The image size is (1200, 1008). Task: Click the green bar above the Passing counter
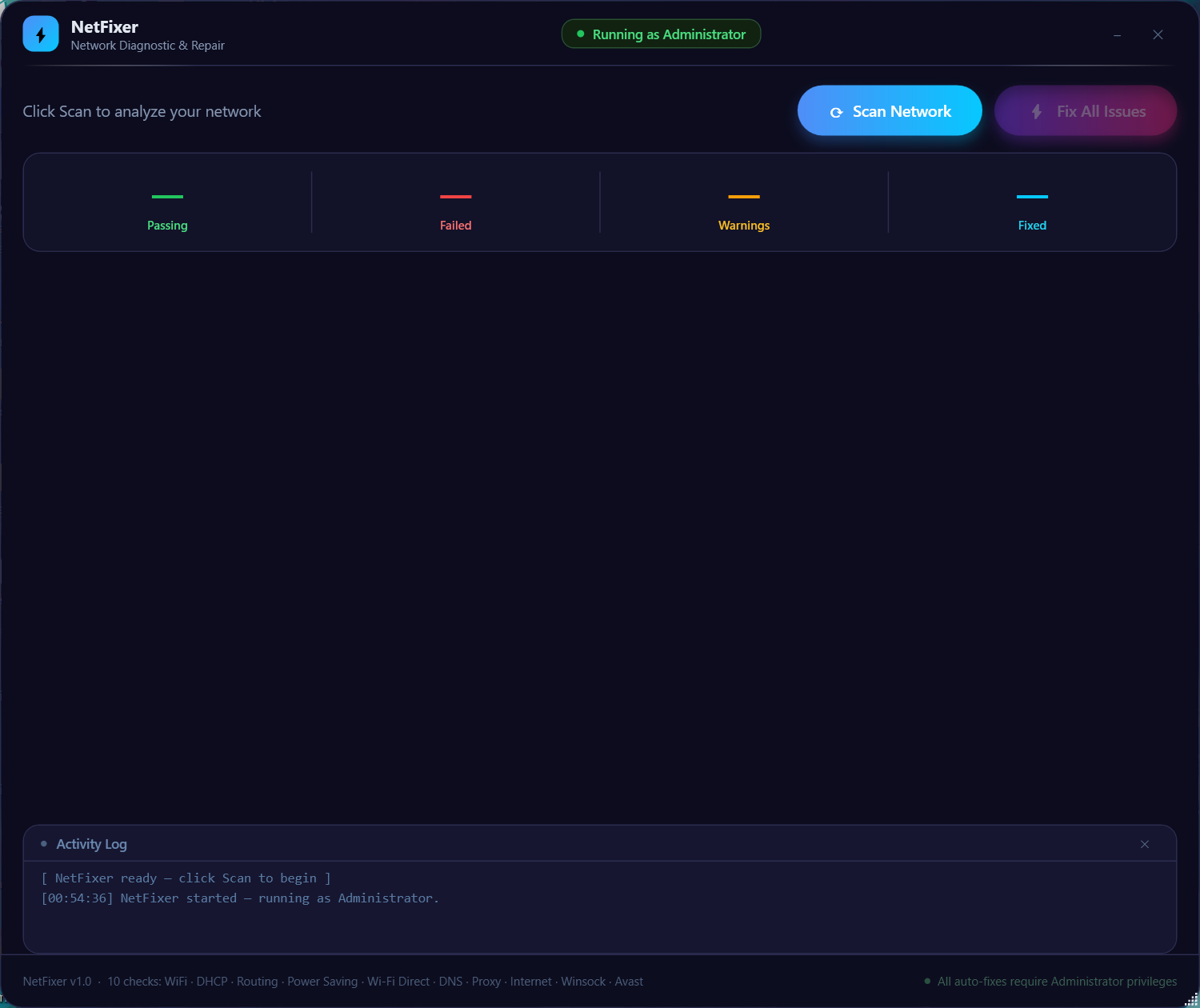(x=167, y=198)
